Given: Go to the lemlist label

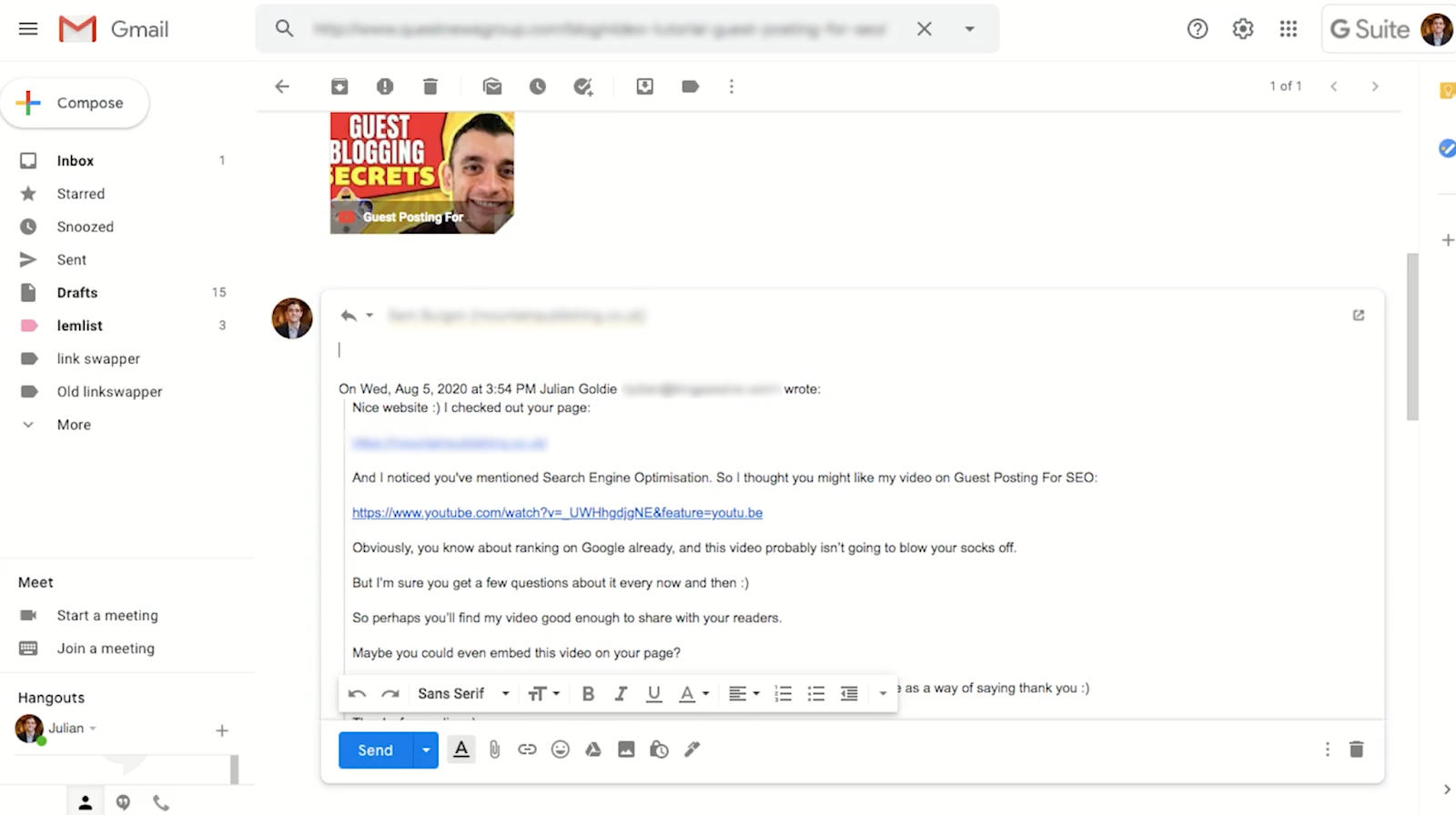Looking at the screenshot, I should (x=79, y=326).
